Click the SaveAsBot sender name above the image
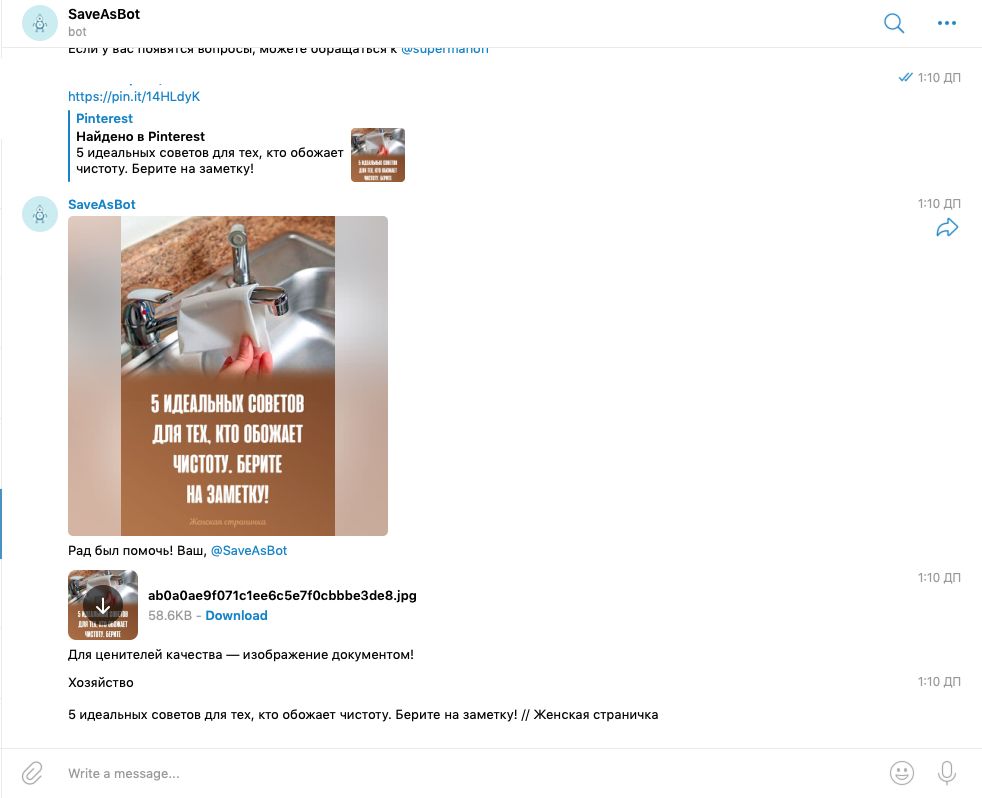 pos(101,204)
